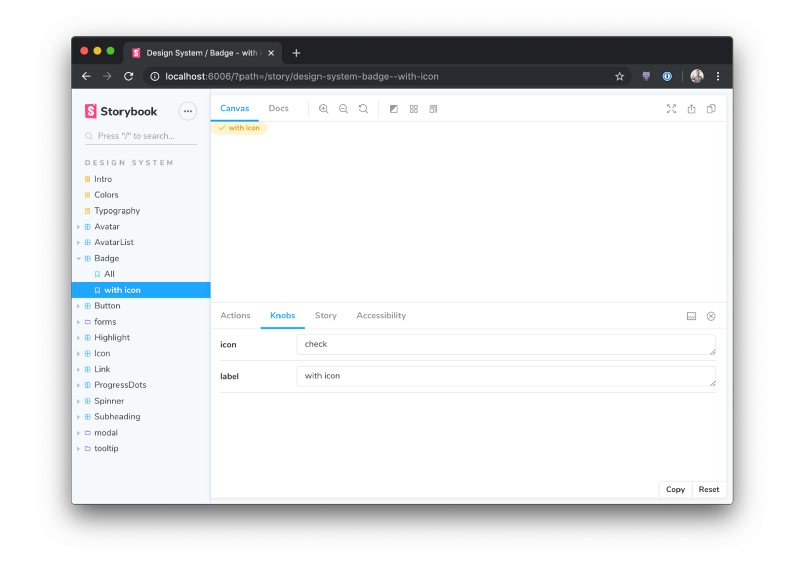Screen dimensions: 800x566
Task: Toggle the grid view icon
Action: [414, 109]
